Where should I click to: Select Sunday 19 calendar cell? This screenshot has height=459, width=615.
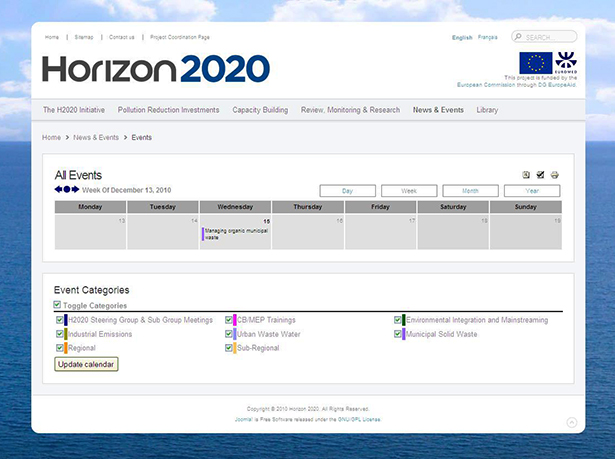point(526,232)
